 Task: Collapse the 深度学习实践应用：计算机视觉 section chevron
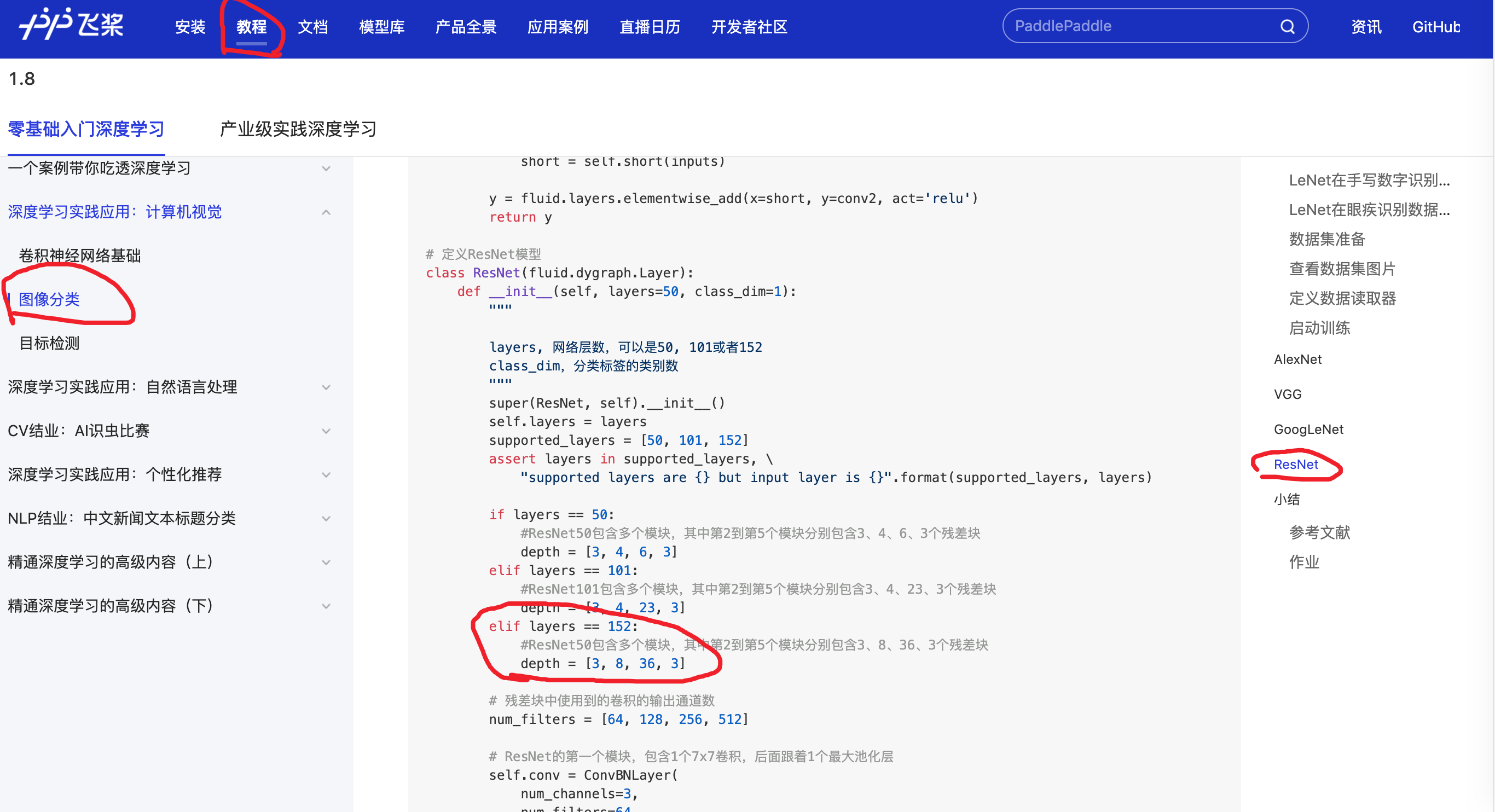[326, 212]
